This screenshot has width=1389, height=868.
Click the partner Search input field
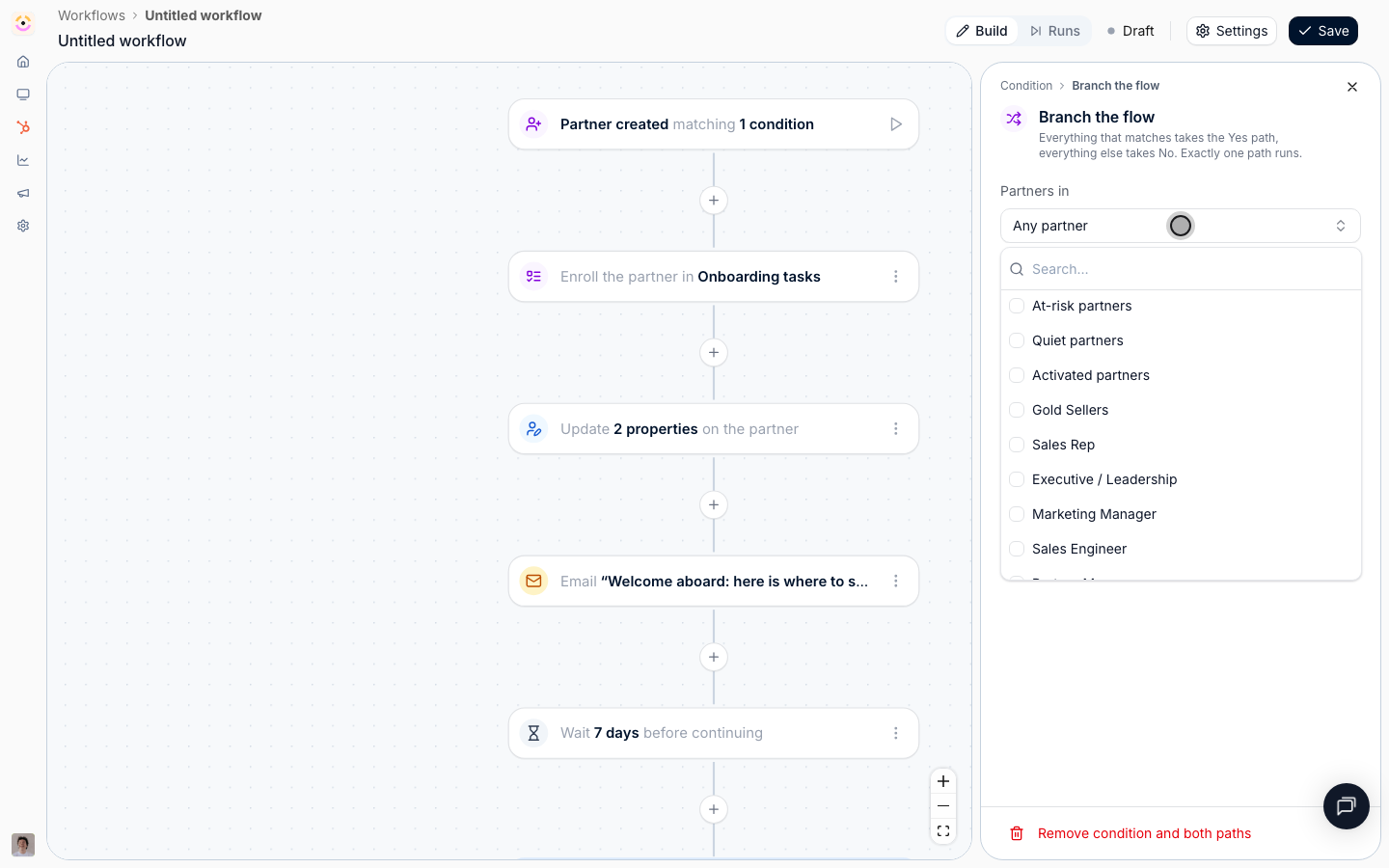pyautogui.click(x=1181, y=269)
